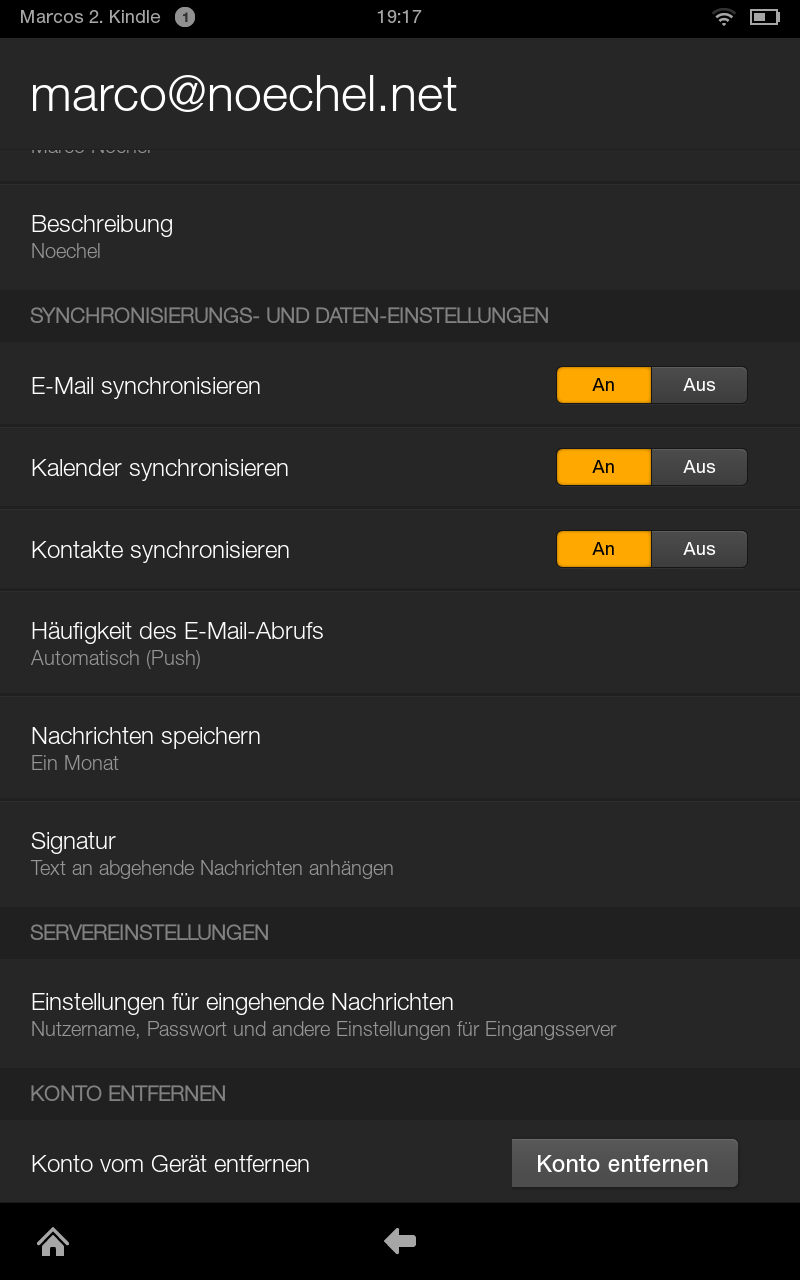The width and height of the screenshot is (800, 1280).
Task: Tap device name Marcos 2. Kindle
Action: (90, 17)
